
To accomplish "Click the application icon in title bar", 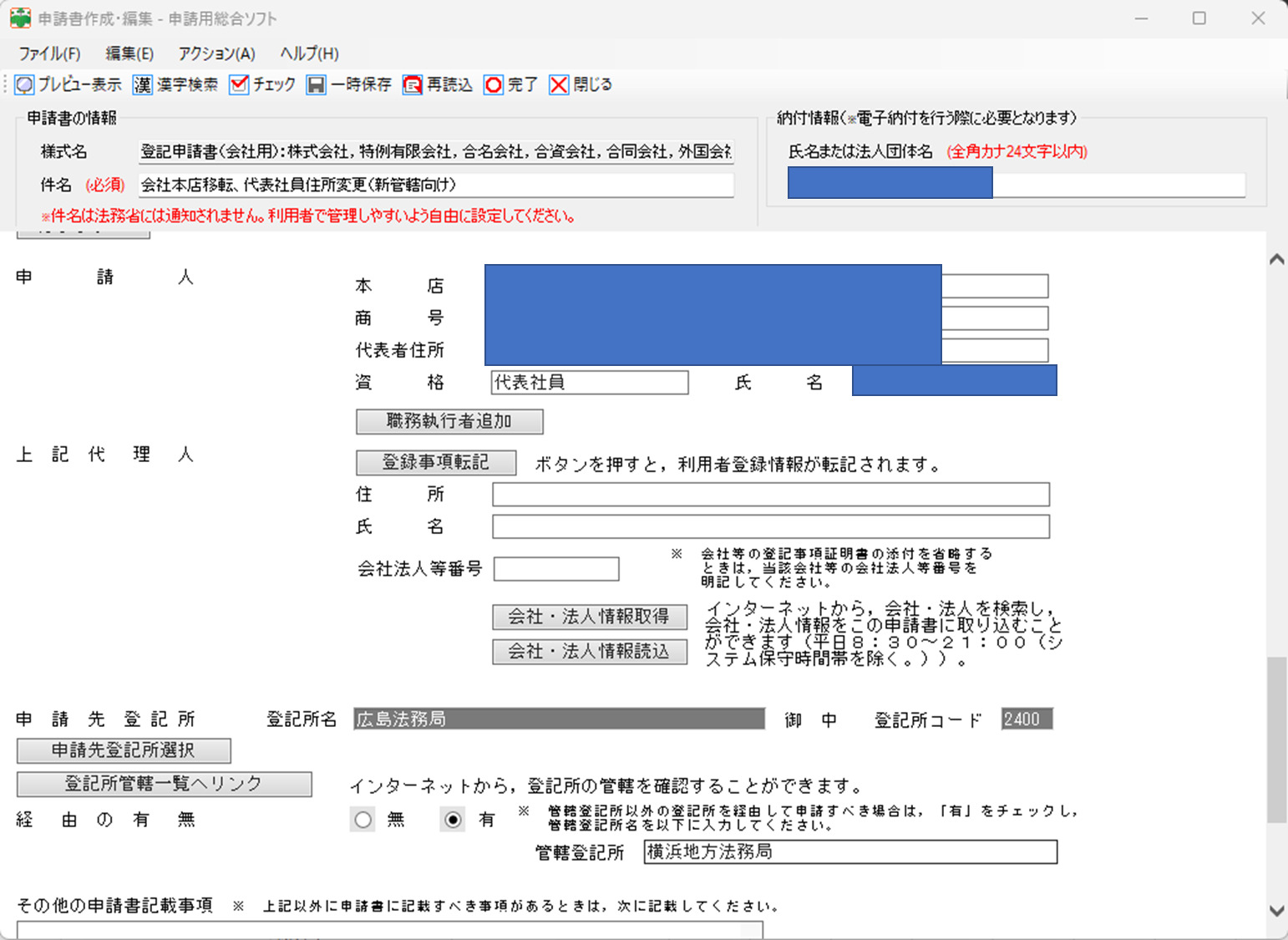I will pos(20,18).
